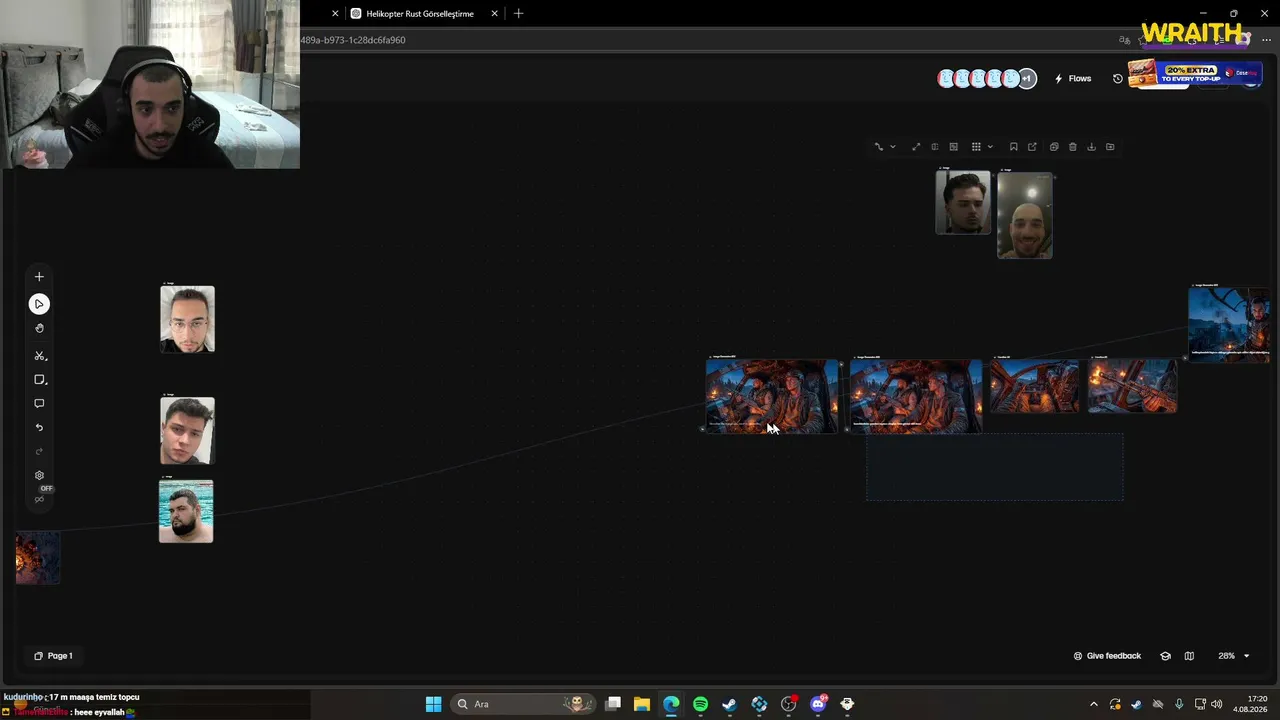Open Windows Start menu
Image resolution: width=1280 pixels, height=720 pixels.
(433, 704)
